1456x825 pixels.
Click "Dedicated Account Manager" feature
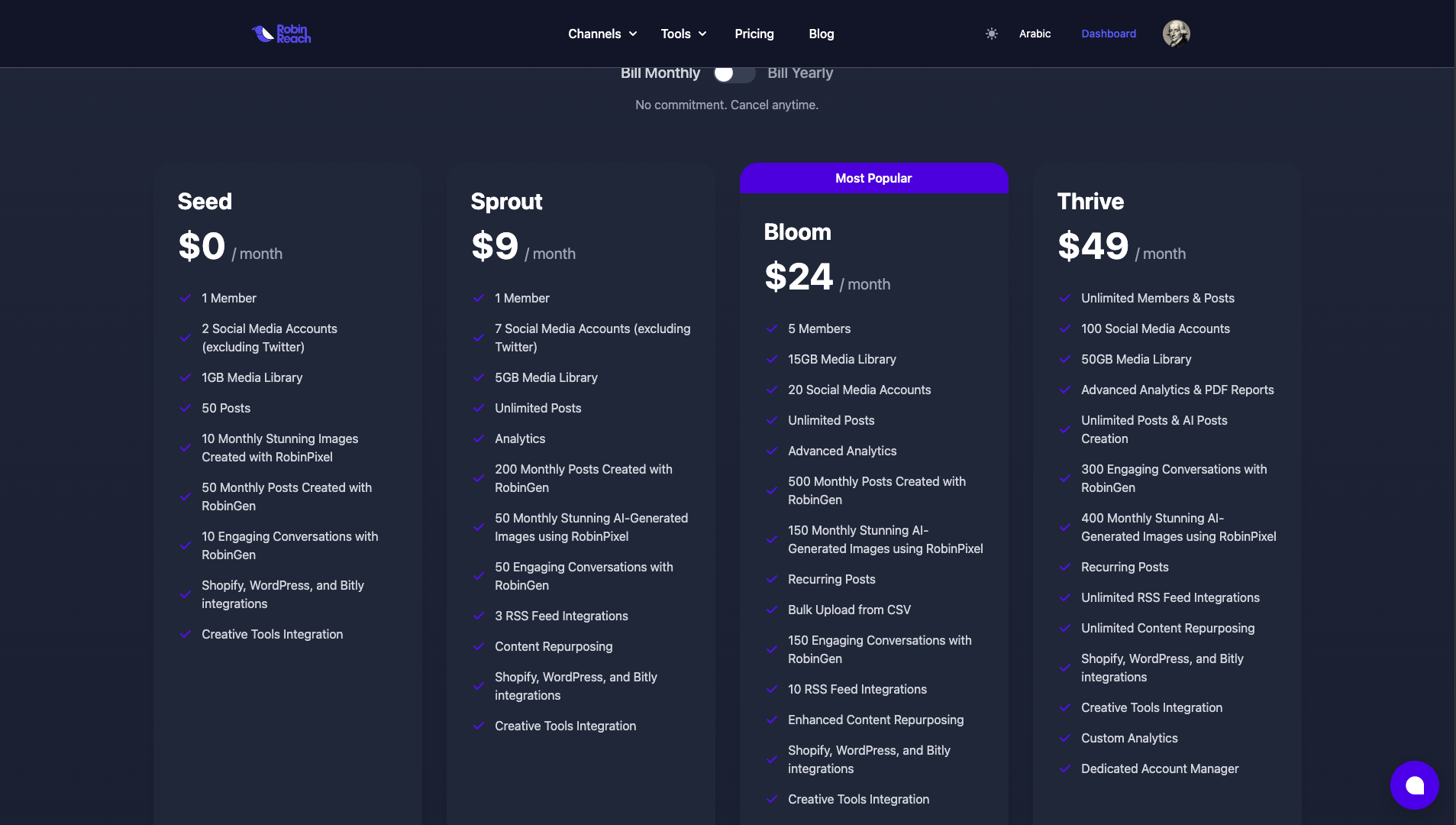[x=1160, y=768]
